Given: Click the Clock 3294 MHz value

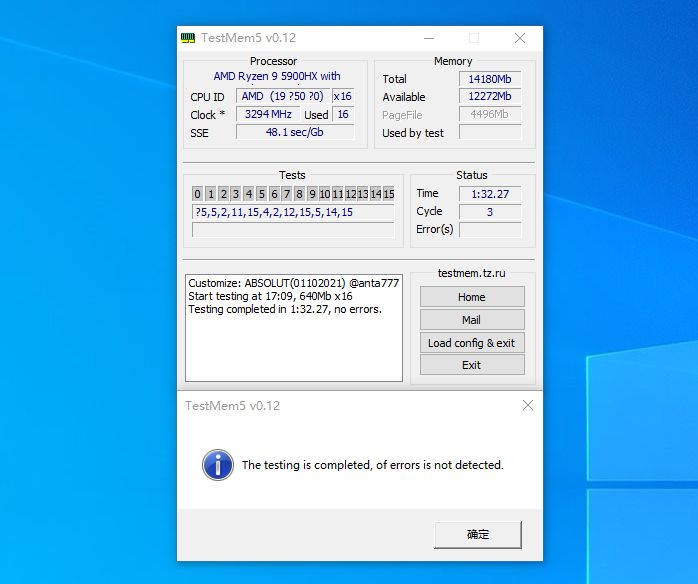Looking at the screenshot, I should click(268, 114).
